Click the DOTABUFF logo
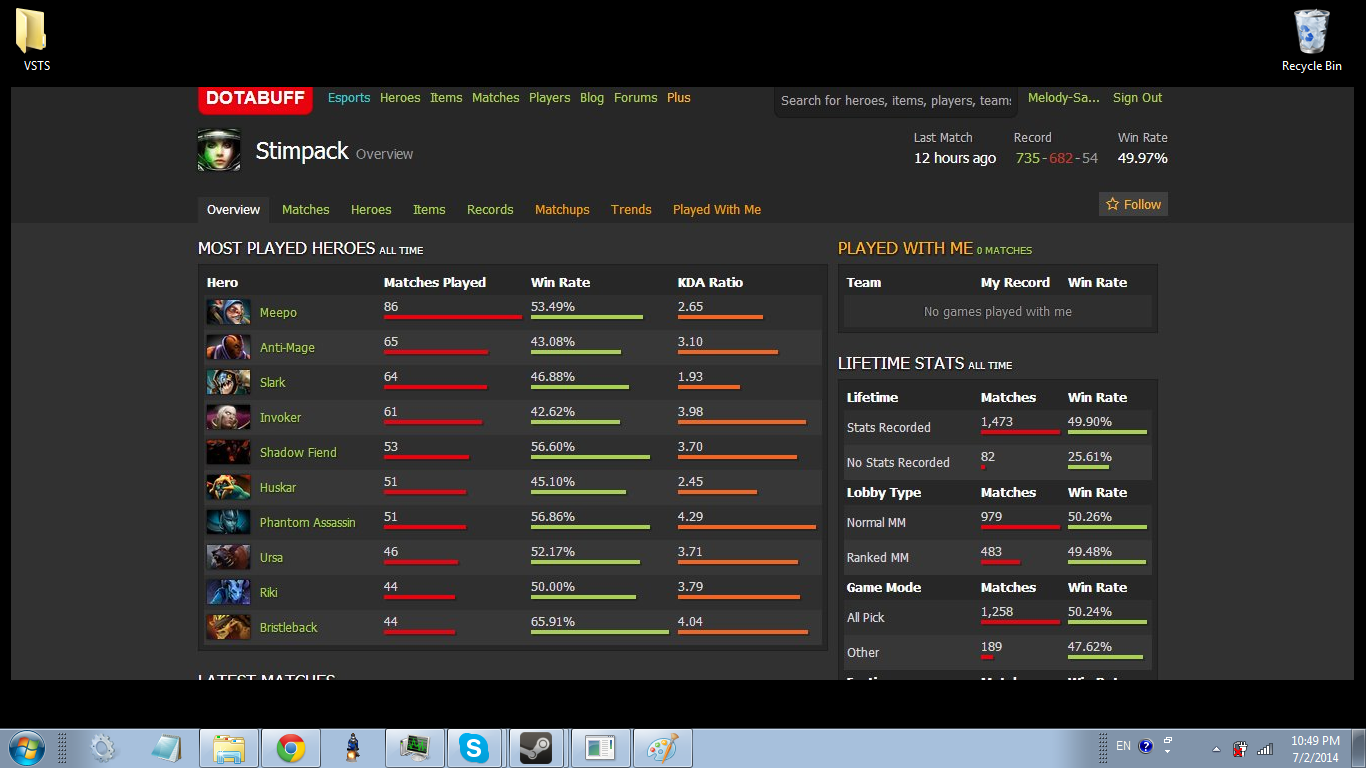The image size is (1366, 768). pyautogui.click(x=255, y=99)
